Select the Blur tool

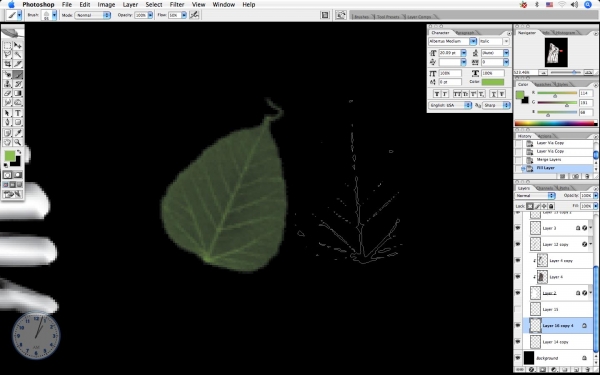pyautogui.click(x=7, y=102)
